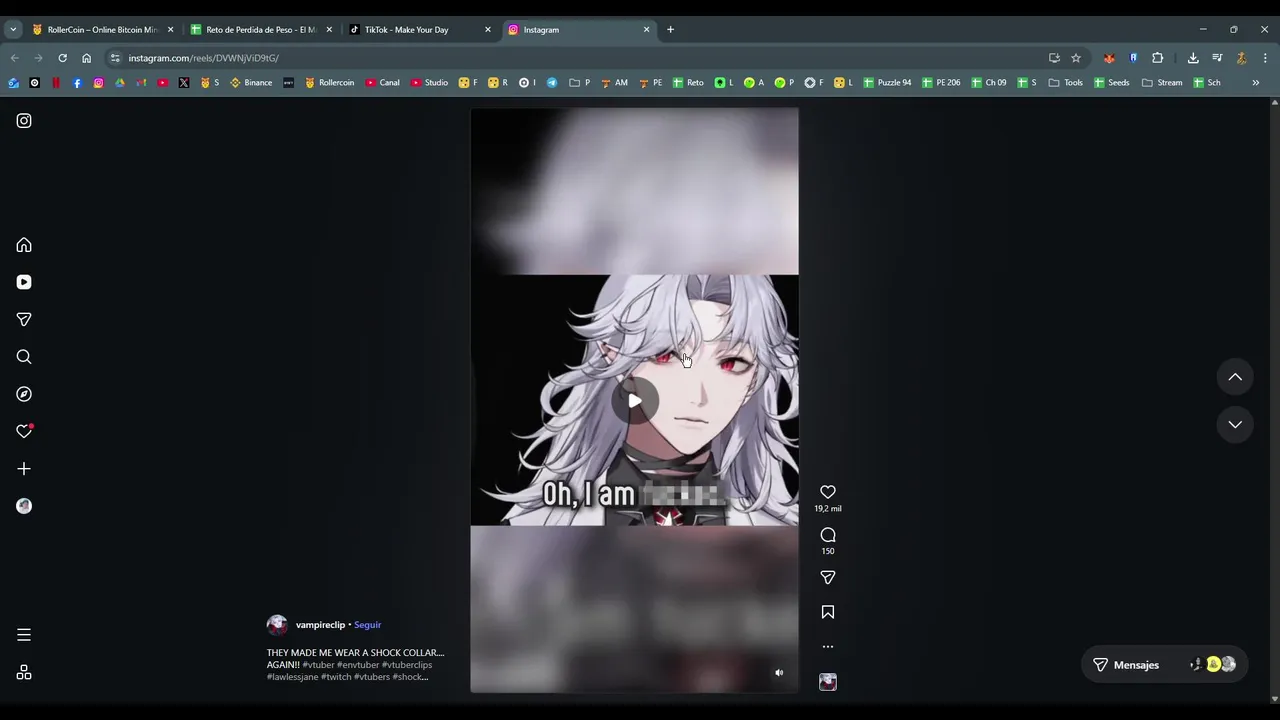Open the reel's three-dot options menu
Image resolution: width=1280 pixels, height=720 pixels.
click(x=828, y=647)
